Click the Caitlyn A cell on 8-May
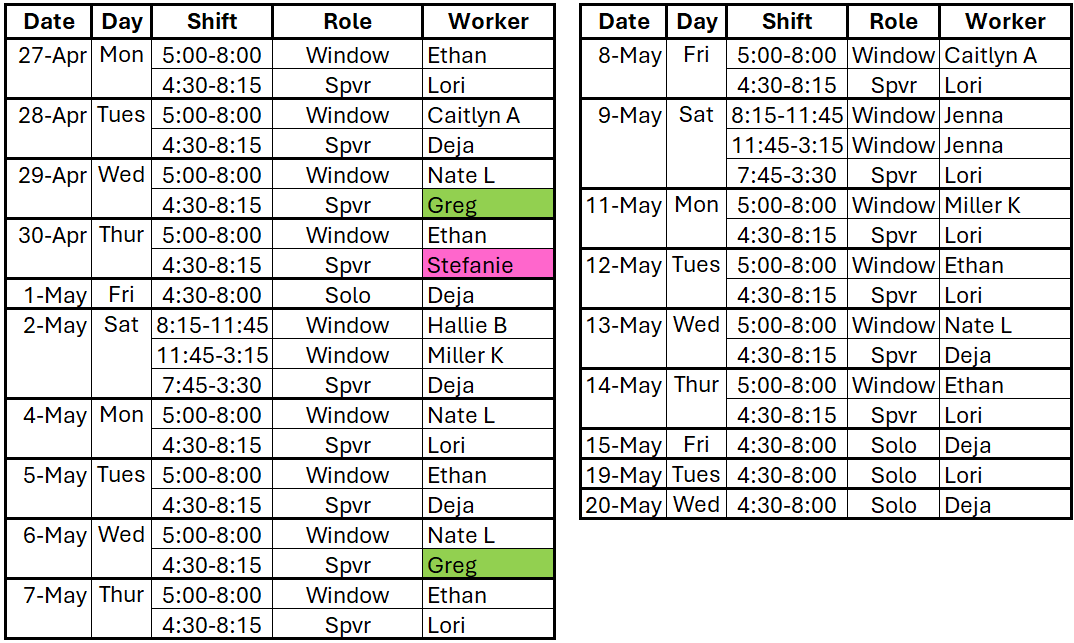 point(1005,55)
